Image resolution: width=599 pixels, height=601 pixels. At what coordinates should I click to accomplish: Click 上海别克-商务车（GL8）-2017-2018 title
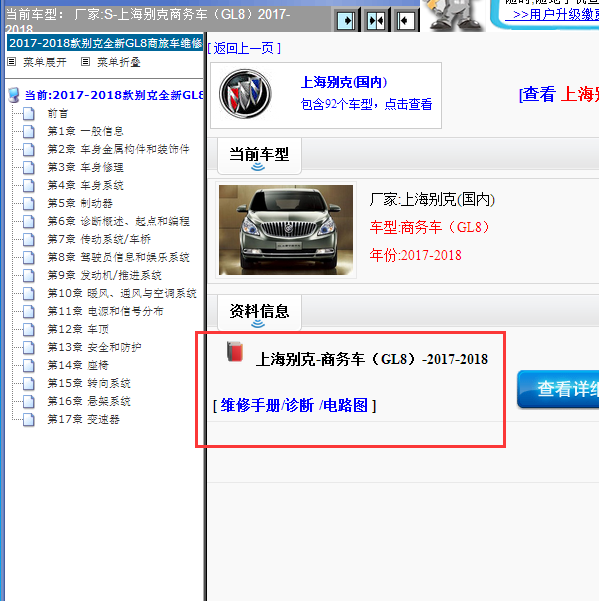coord(372,360)
